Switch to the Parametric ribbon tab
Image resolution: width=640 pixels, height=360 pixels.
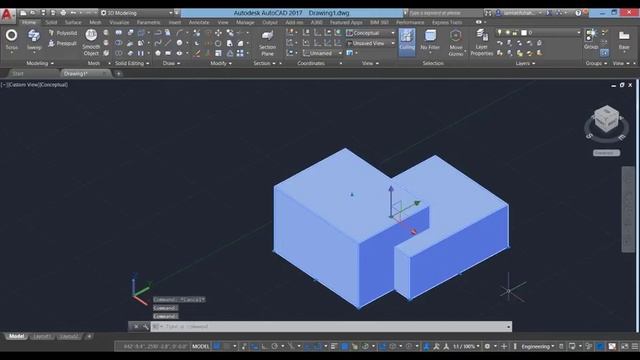click(x=148, y=22)
